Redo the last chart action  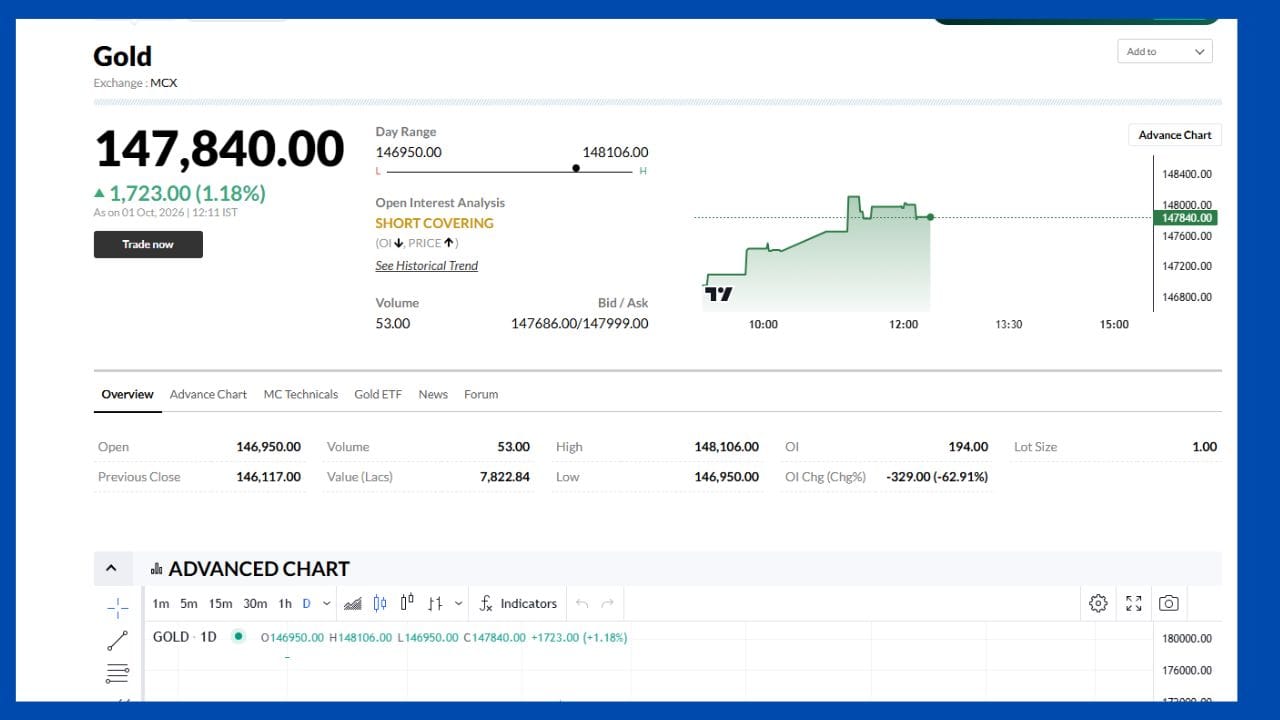tap(607, 603)
